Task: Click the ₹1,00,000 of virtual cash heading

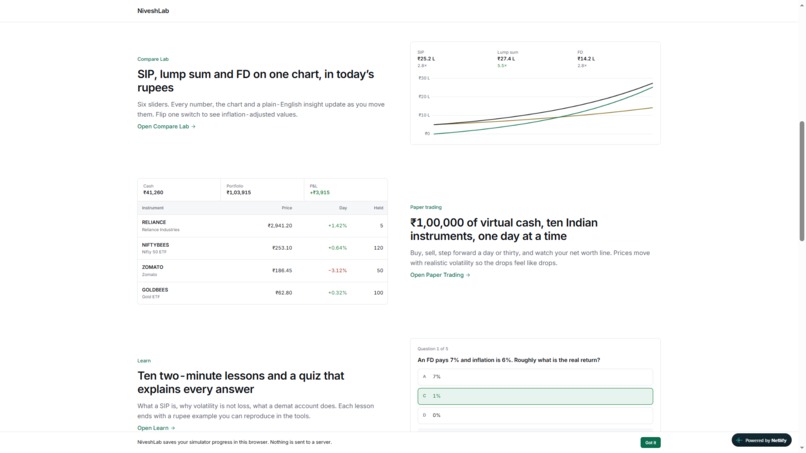Action: tap(504, 229)
